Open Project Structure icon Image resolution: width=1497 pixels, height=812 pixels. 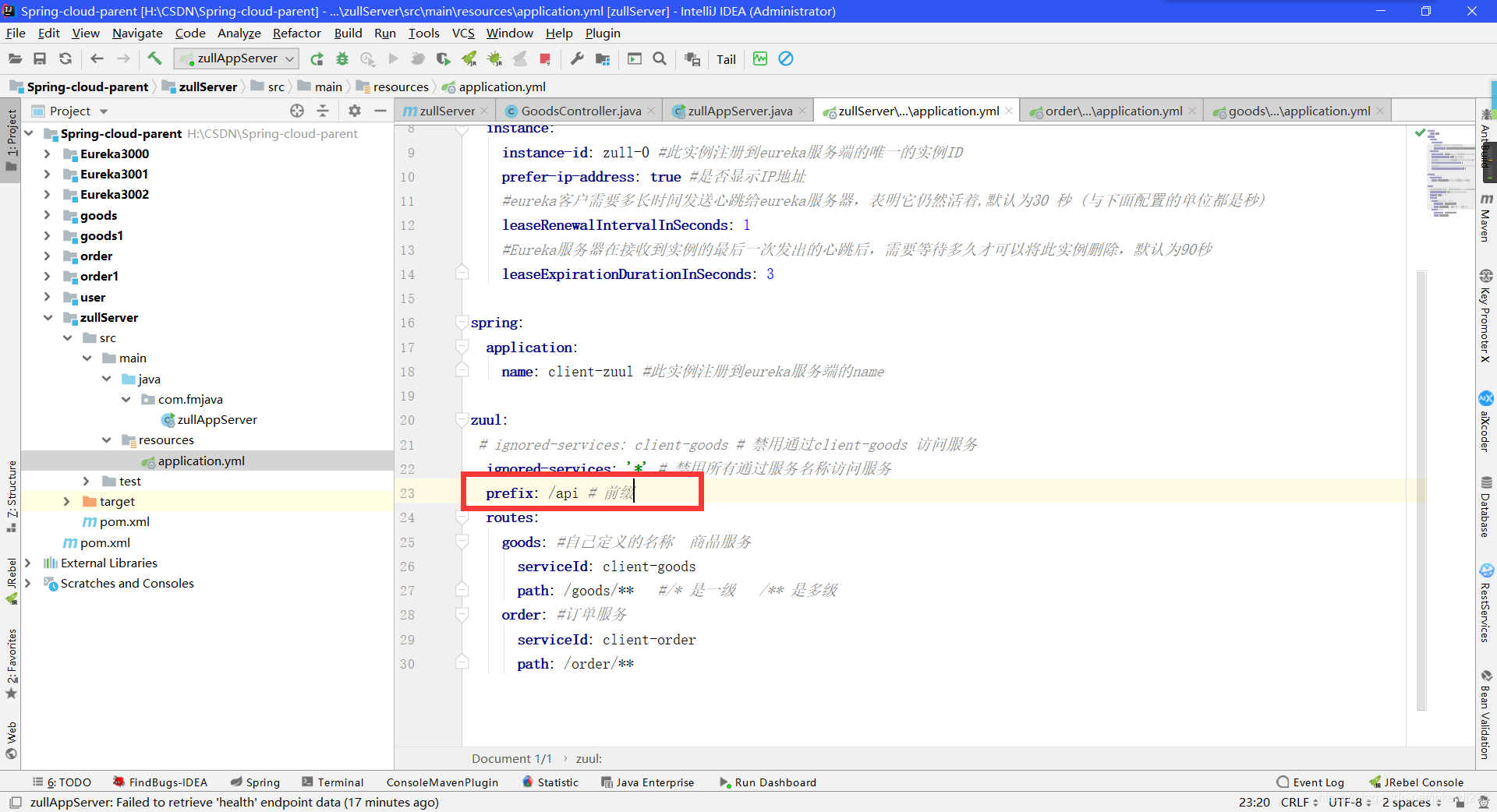(603, 58)
